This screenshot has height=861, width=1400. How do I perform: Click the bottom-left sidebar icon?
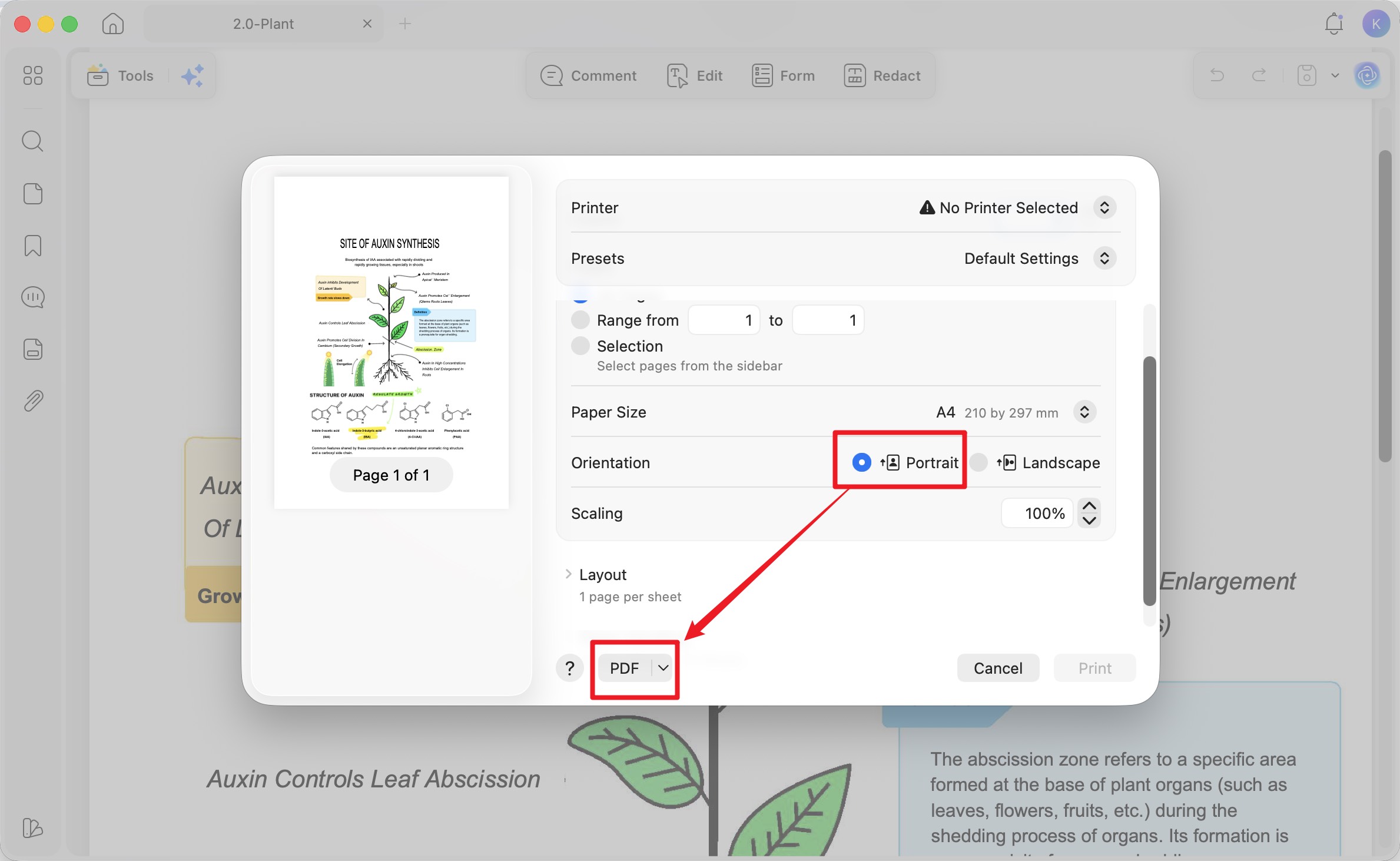33,828
